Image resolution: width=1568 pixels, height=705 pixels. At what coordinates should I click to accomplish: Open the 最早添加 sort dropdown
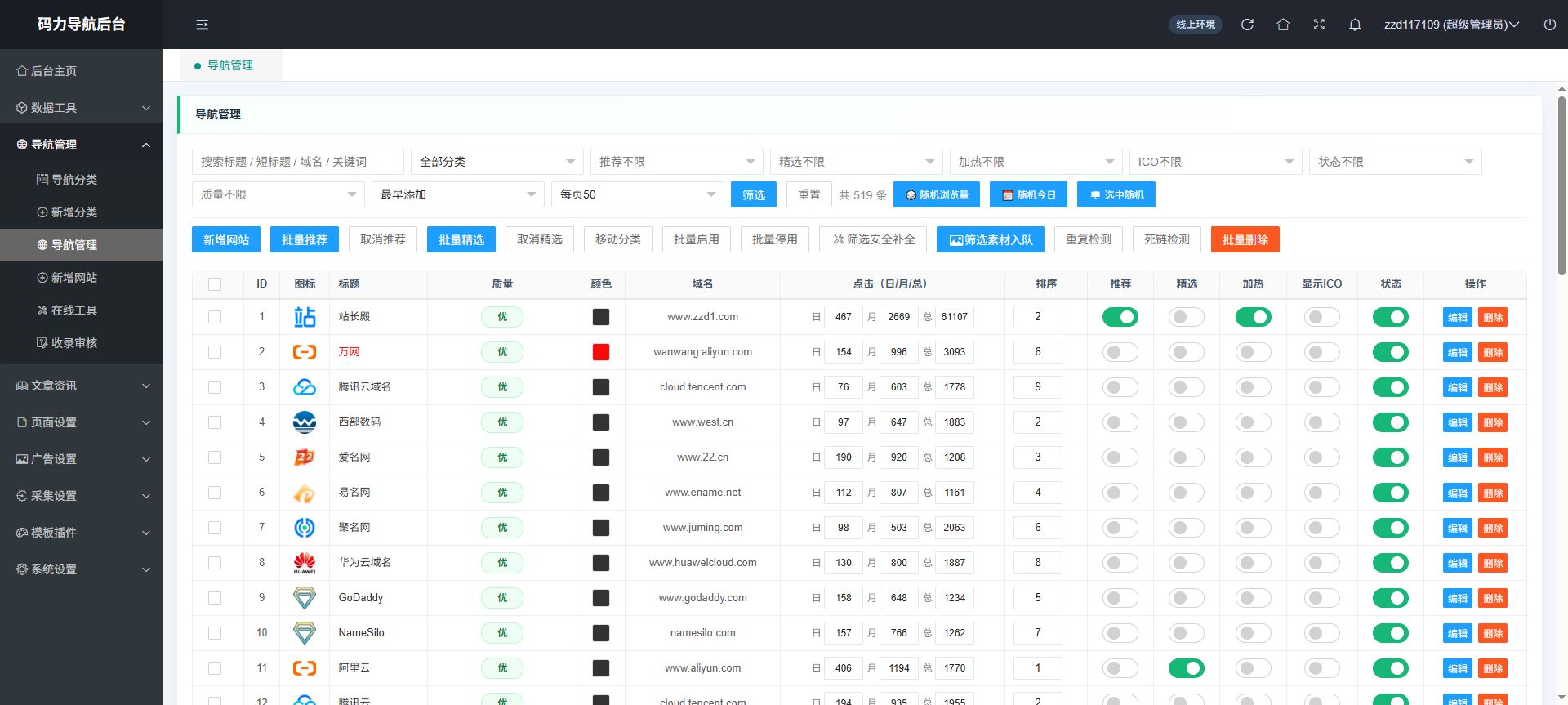pos(458,194)
